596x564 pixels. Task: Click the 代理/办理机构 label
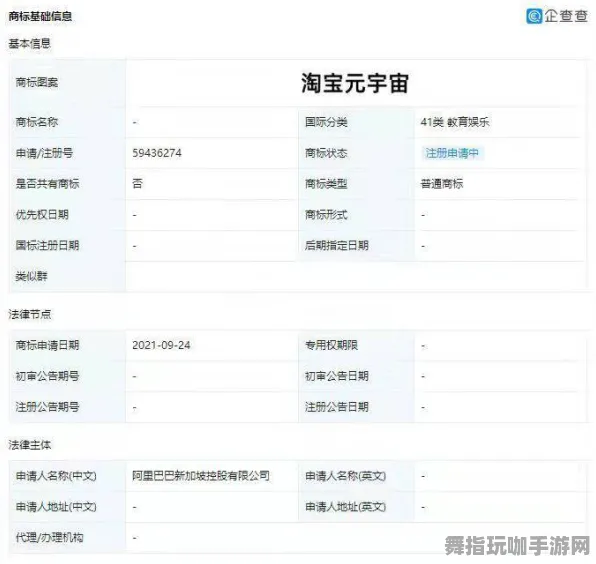point(49,537)
